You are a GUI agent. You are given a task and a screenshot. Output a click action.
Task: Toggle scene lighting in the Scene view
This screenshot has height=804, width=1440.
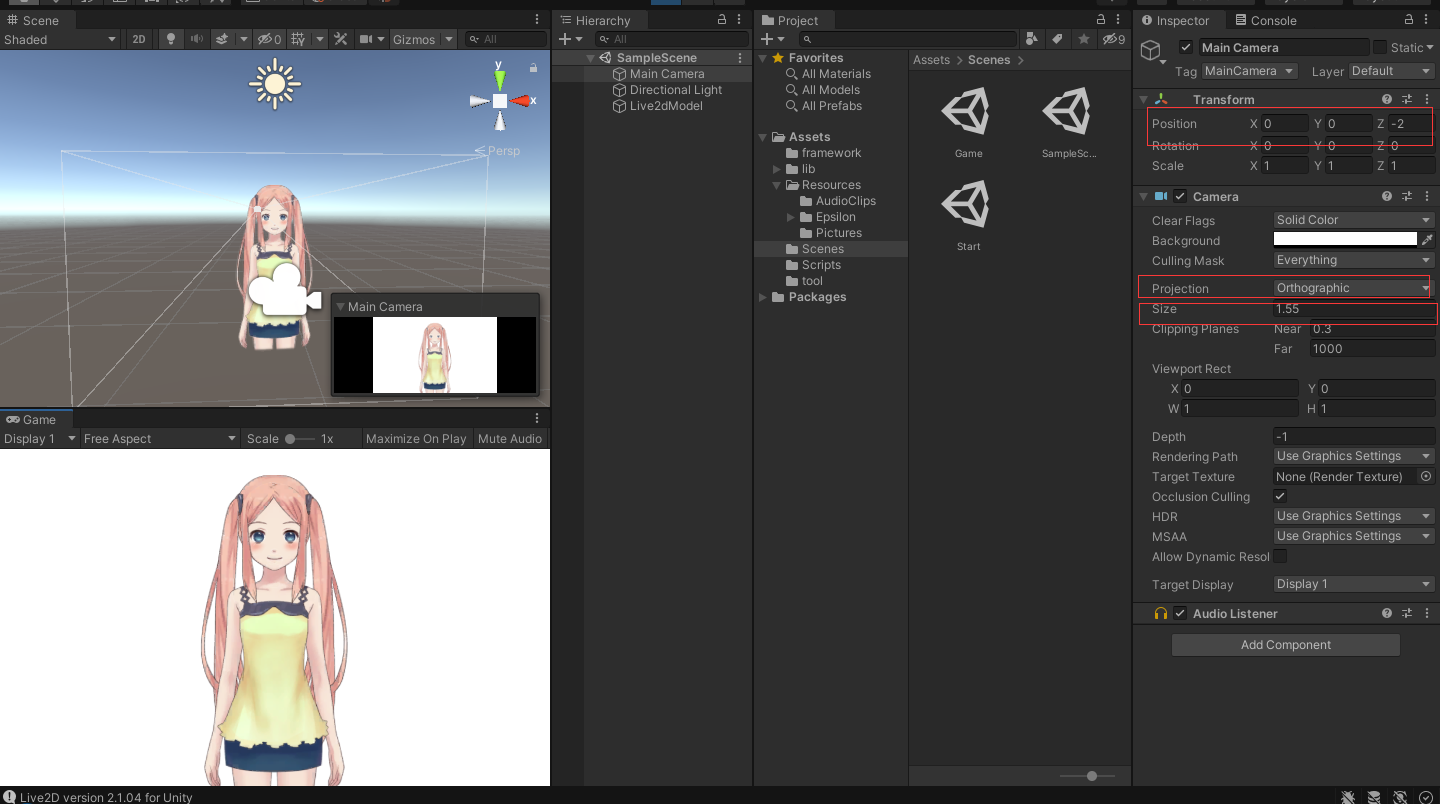pyautogui.click(x=172, y=39)
